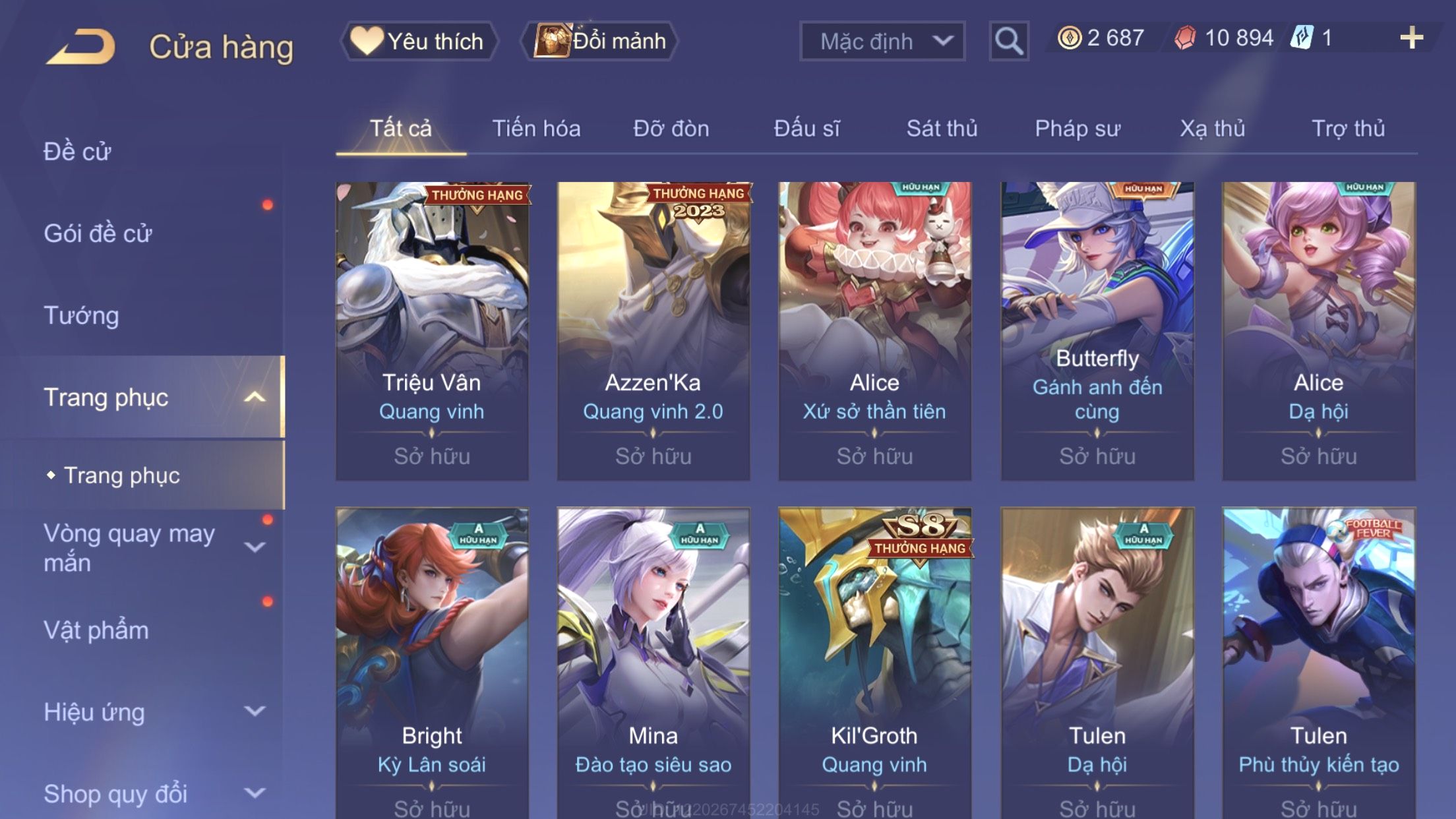Select Butterfly Gánh anh đến cùng skin
This screenshot has height=819, width=1456.
click(1097, 331)
